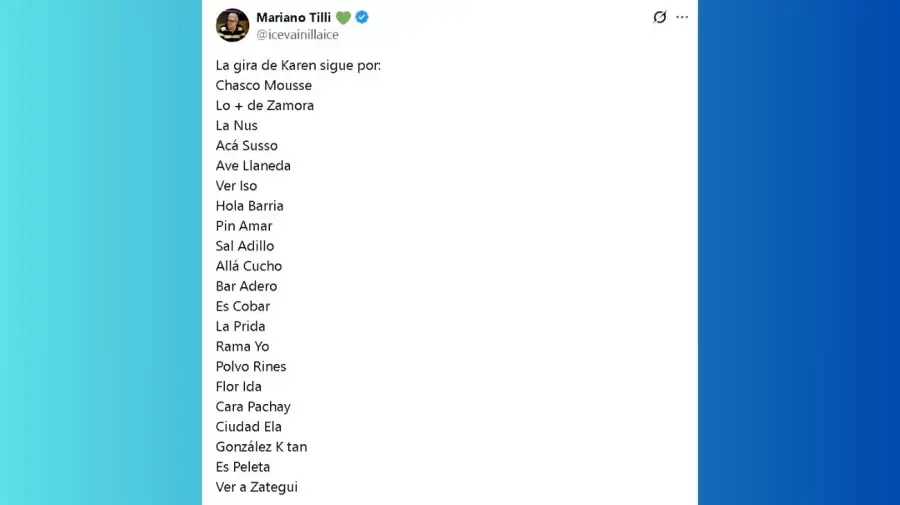Screen dimensions: 900x505
Task: Click the green heart emoji by name
Action: click(343, 17)
